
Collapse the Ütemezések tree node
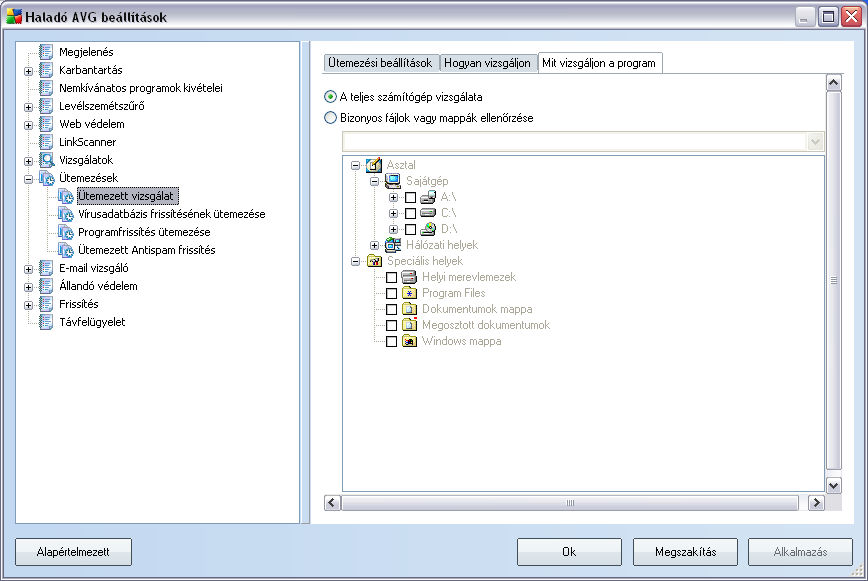coord(29,179)
